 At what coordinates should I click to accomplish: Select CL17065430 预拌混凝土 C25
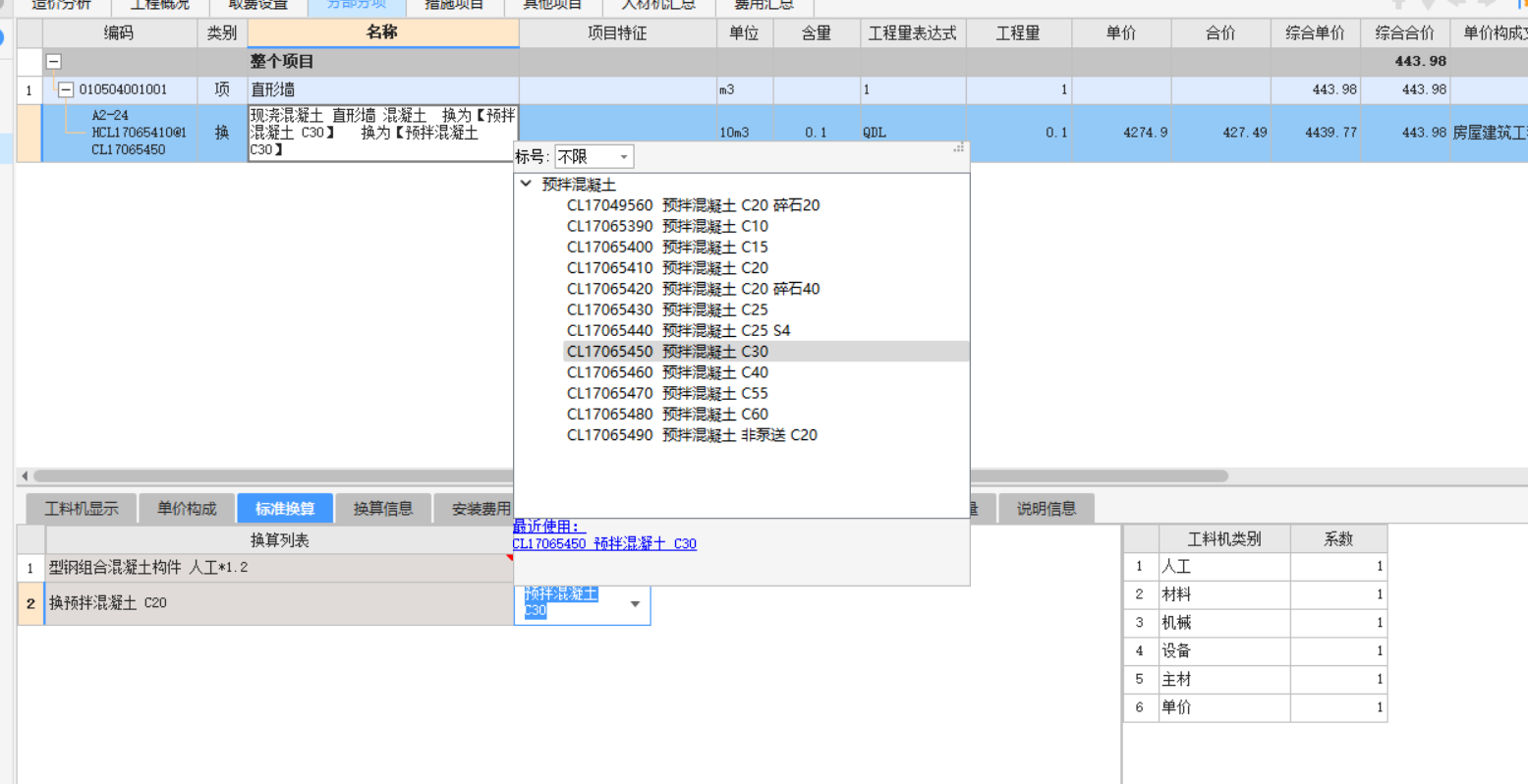[667, 309]
